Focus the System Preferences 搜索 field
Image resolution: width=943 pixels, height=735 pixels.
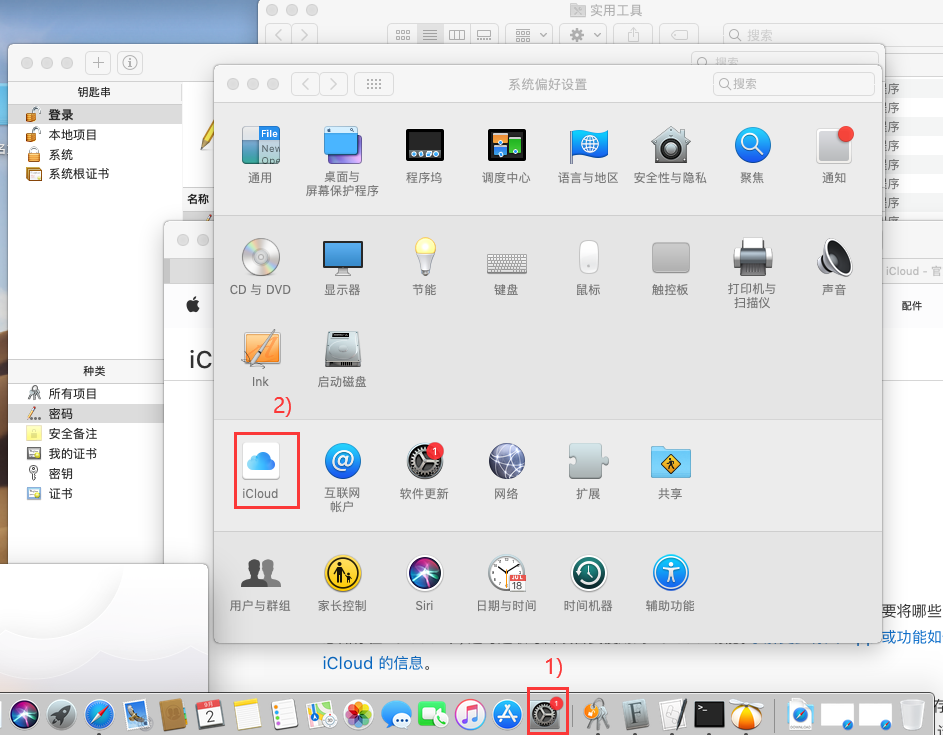[793, 84]
